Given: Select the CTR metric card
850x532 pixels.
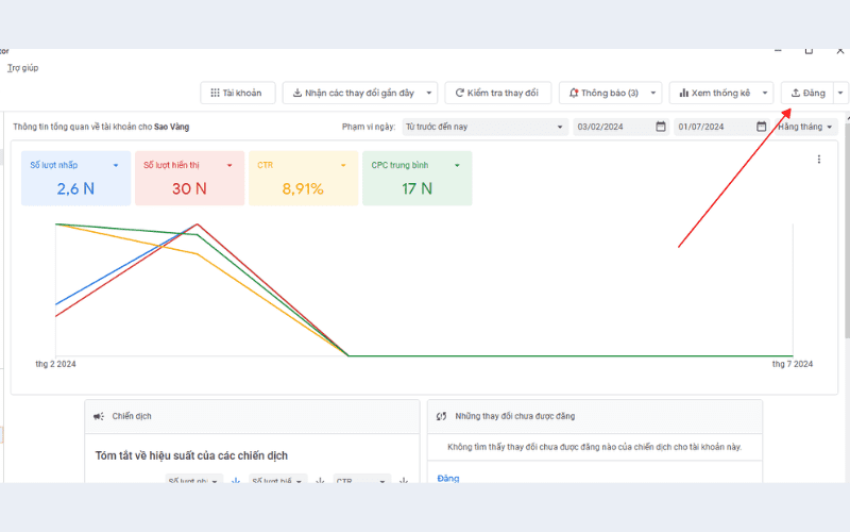Looking at the screenshot, I should (303, 178).
